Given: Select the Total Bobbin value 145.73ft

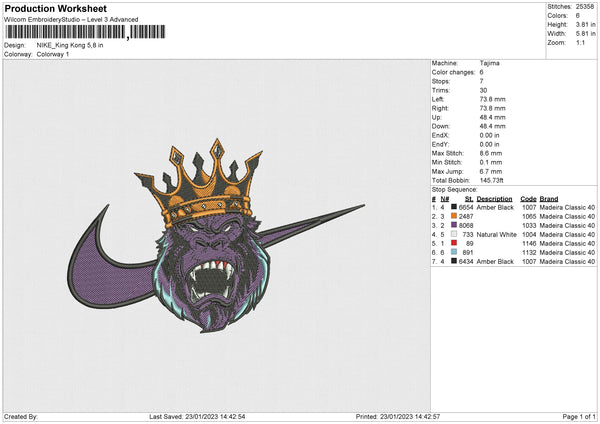Looking at the screenshot, I should pyautogui.click(x=492, y=180).
